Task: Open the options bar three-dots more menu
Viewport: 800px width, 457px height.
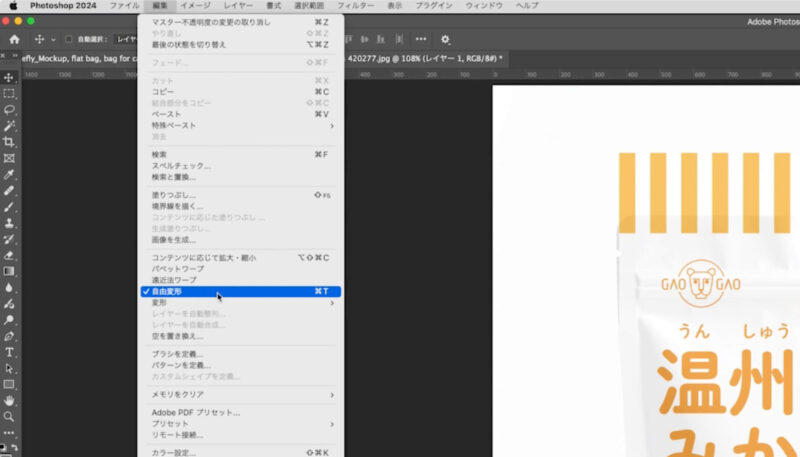Action: pos(421,39)
